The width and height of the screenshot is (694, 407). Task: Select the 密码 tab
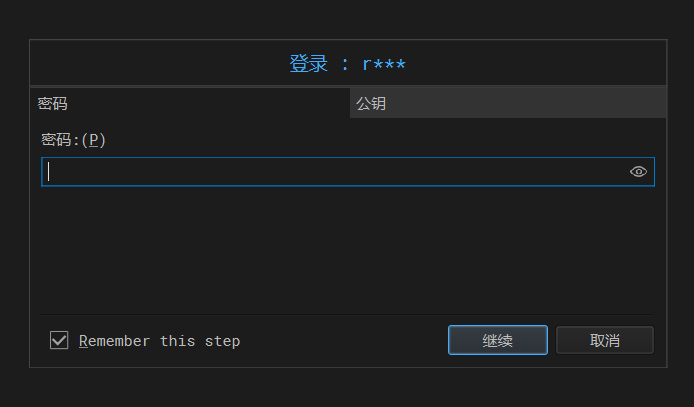click(190, 103)
